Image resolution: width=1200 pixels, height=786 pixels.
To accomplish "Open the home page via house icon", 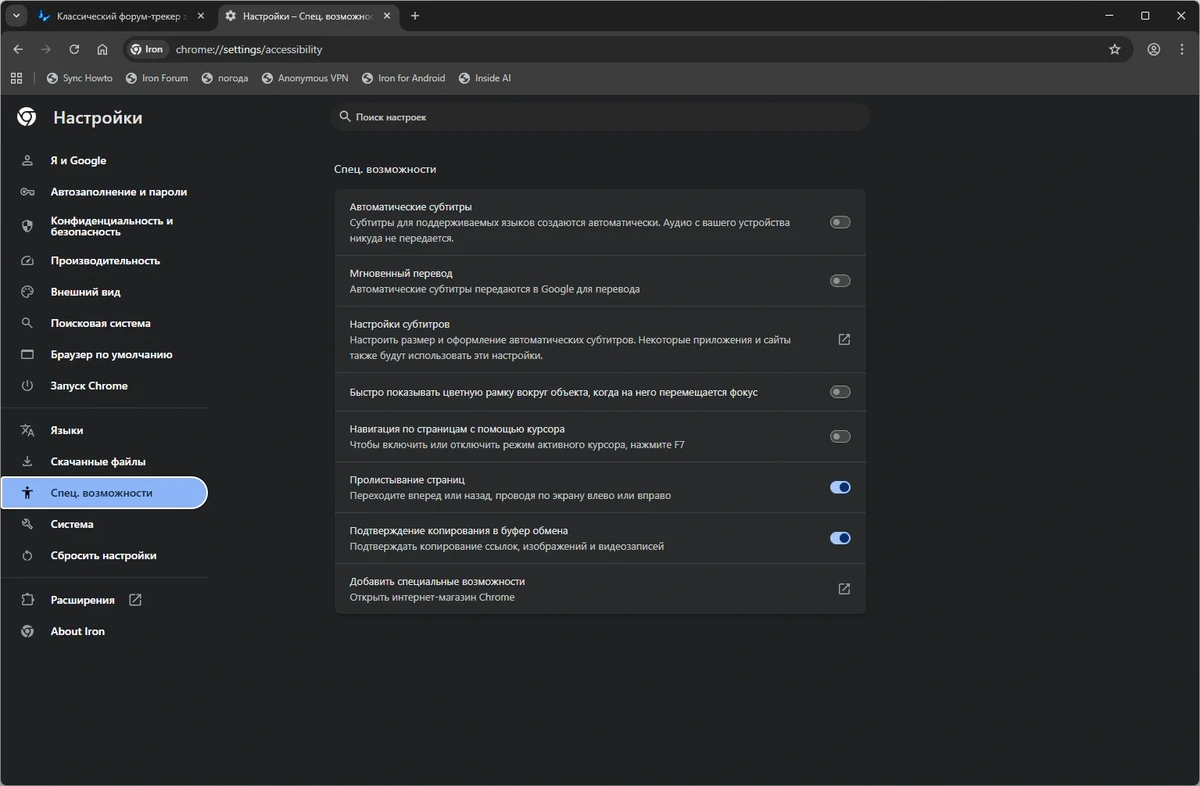I will click(x=102, y=49).
